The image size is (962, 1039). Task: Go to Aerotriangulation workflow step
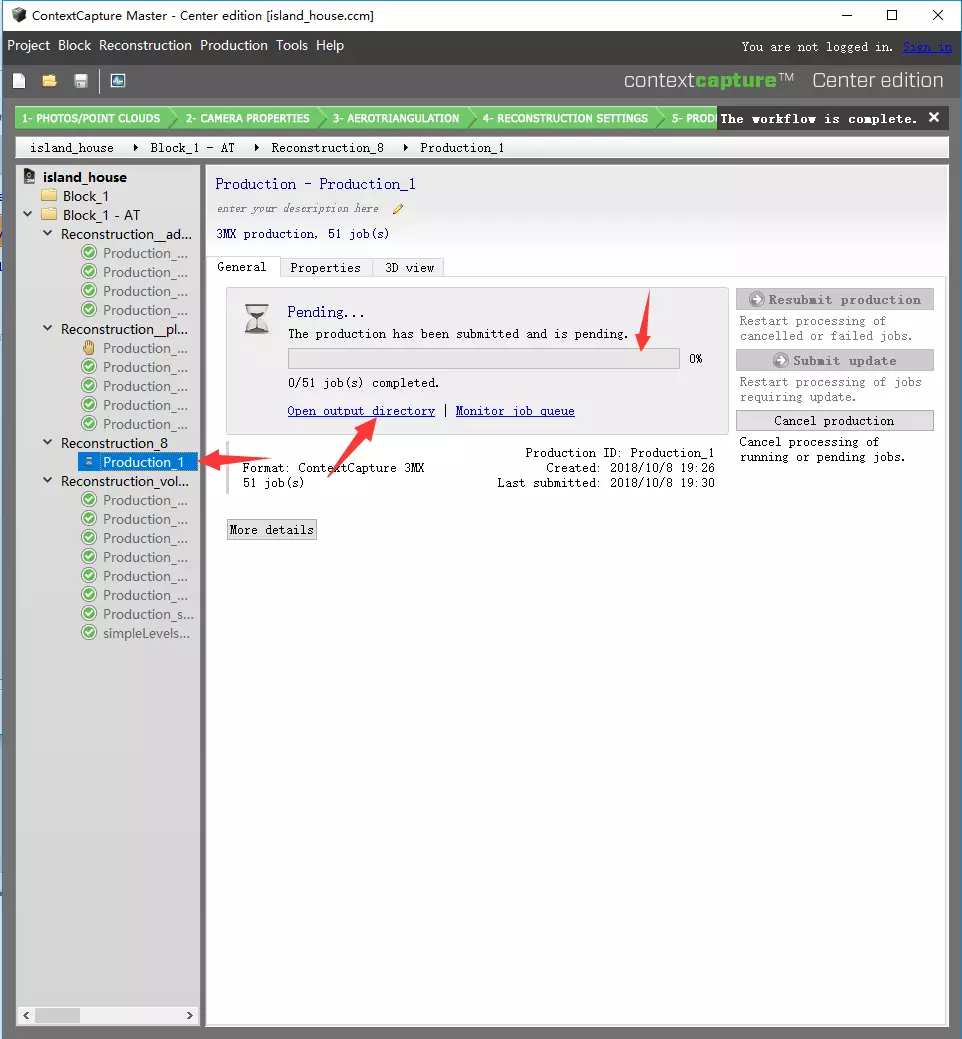tap(396, 118)
